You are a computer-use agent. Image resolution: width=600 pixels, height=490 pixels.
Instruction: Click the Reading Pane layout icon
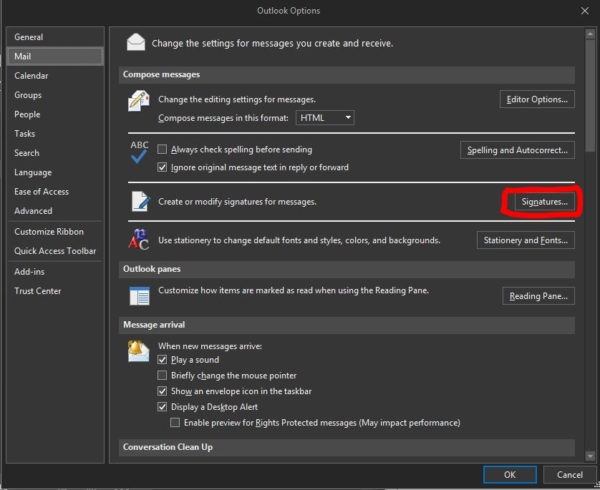139,296
